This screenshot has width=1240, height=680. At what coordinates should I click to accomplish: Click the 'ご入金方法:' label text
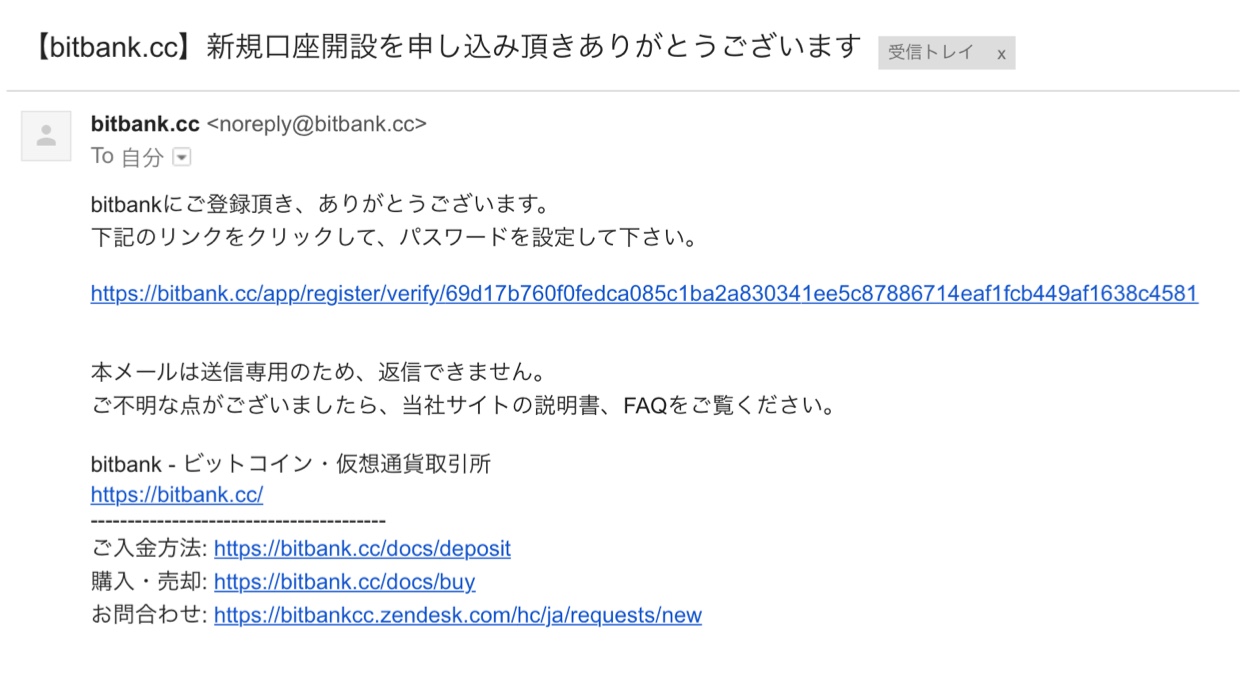pyautogui.click(x=149, y=549)
